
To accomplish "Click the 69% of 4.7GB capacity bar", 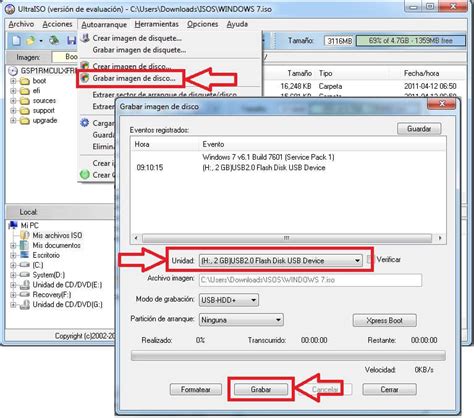I will [x=411, y=41].
